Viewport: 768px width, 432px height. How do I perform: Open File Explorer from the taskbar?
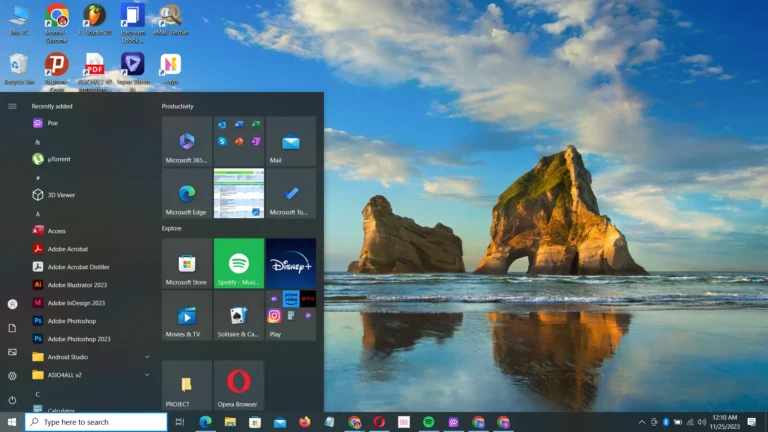click(x=230, y=422)
